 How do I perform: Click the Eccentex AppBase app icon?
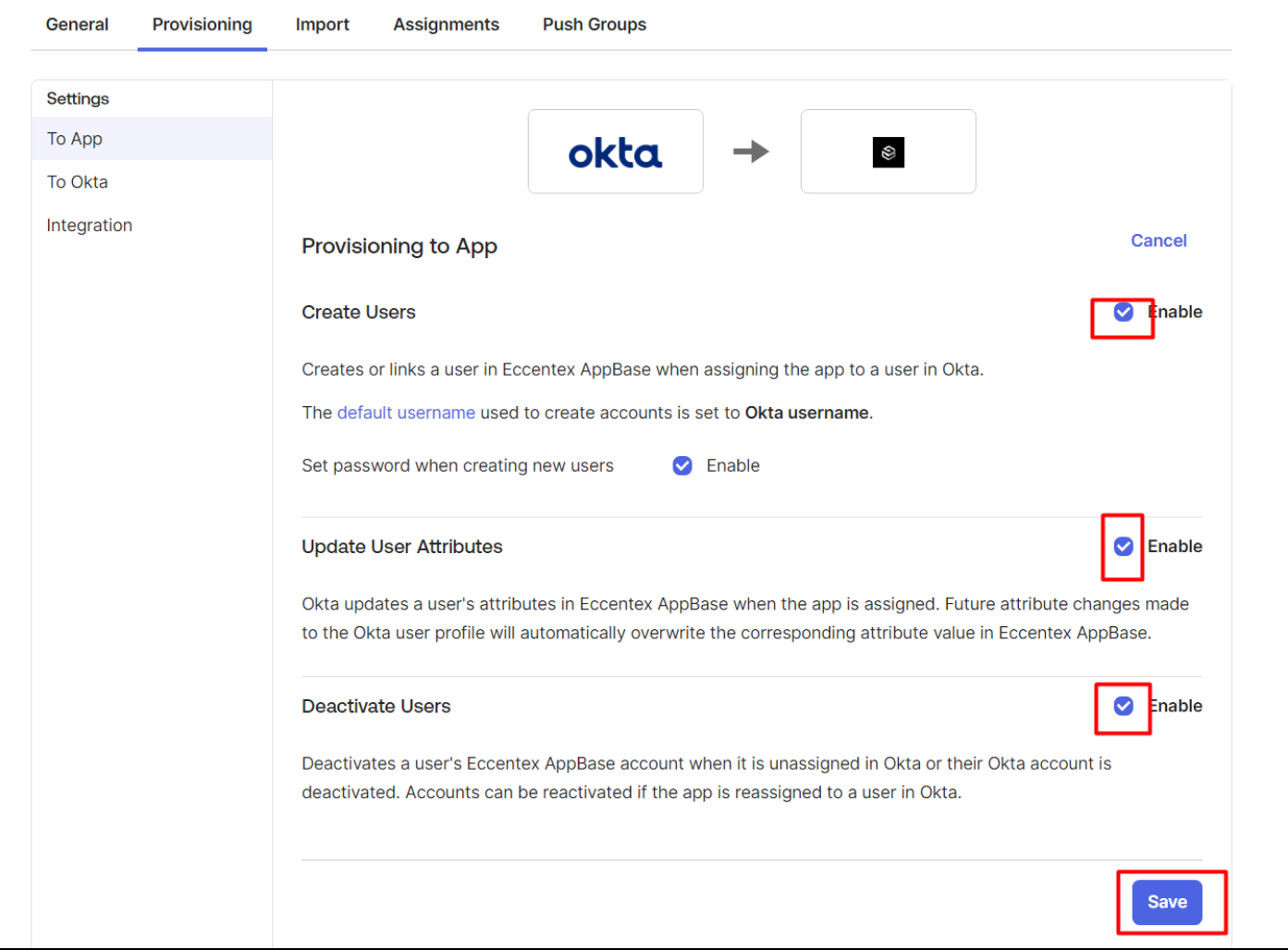[x=889, y=152]
